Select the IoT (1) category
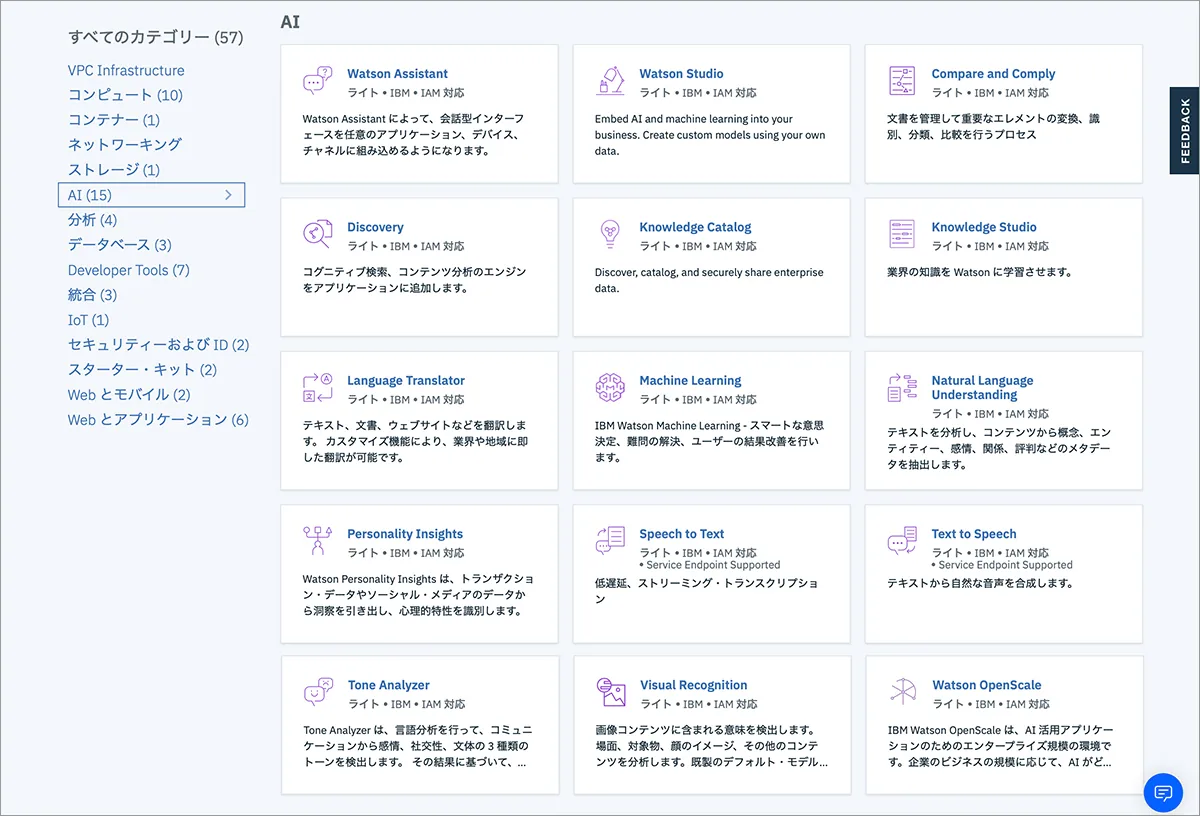The image size is (1200, 816). click(88, 320)
